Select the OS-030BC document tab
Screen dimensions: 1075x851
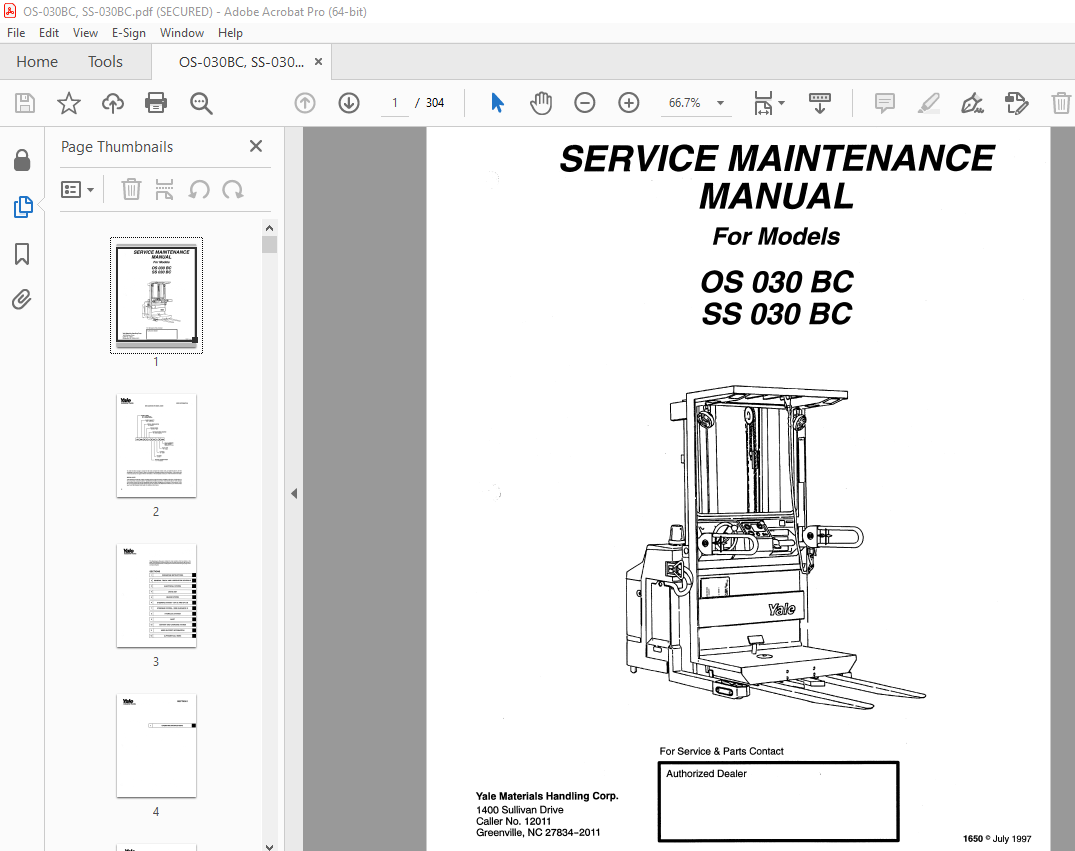click(x=241, y=62)
